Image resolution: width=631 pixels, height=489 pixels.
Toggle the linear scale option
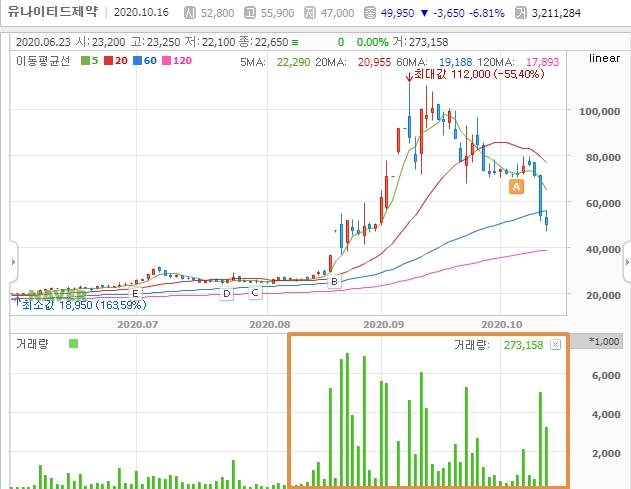(x=604, y=58)
